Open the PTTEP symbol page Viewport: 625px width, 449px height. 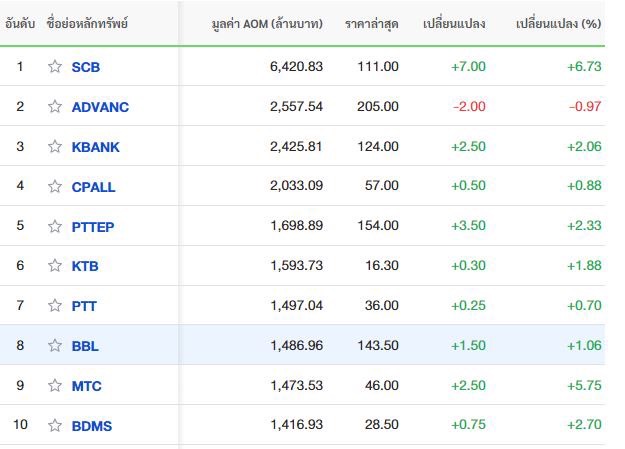click(93, 227)
